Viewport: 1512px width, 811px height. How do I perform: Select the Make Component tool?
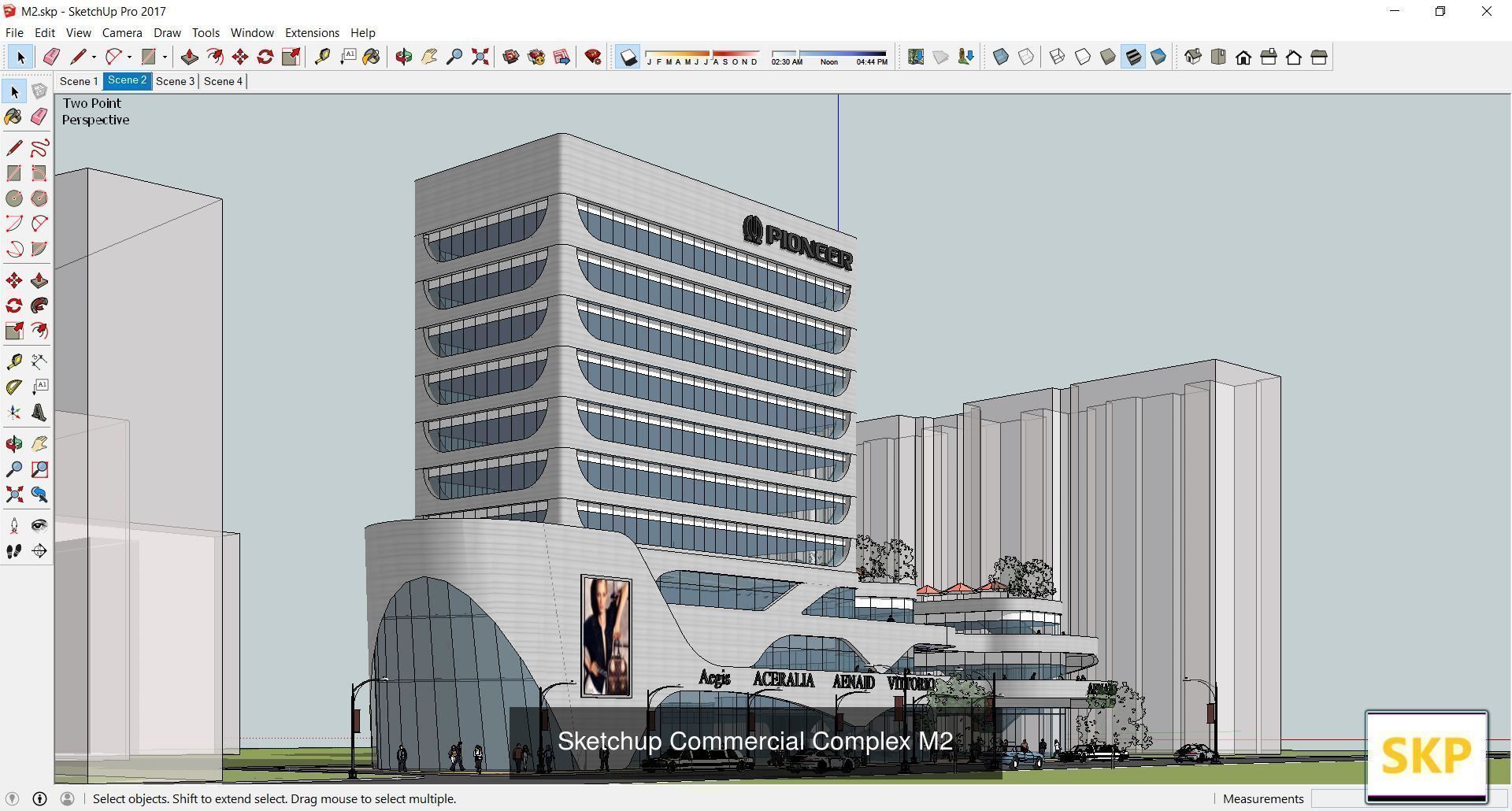point(39,92)
